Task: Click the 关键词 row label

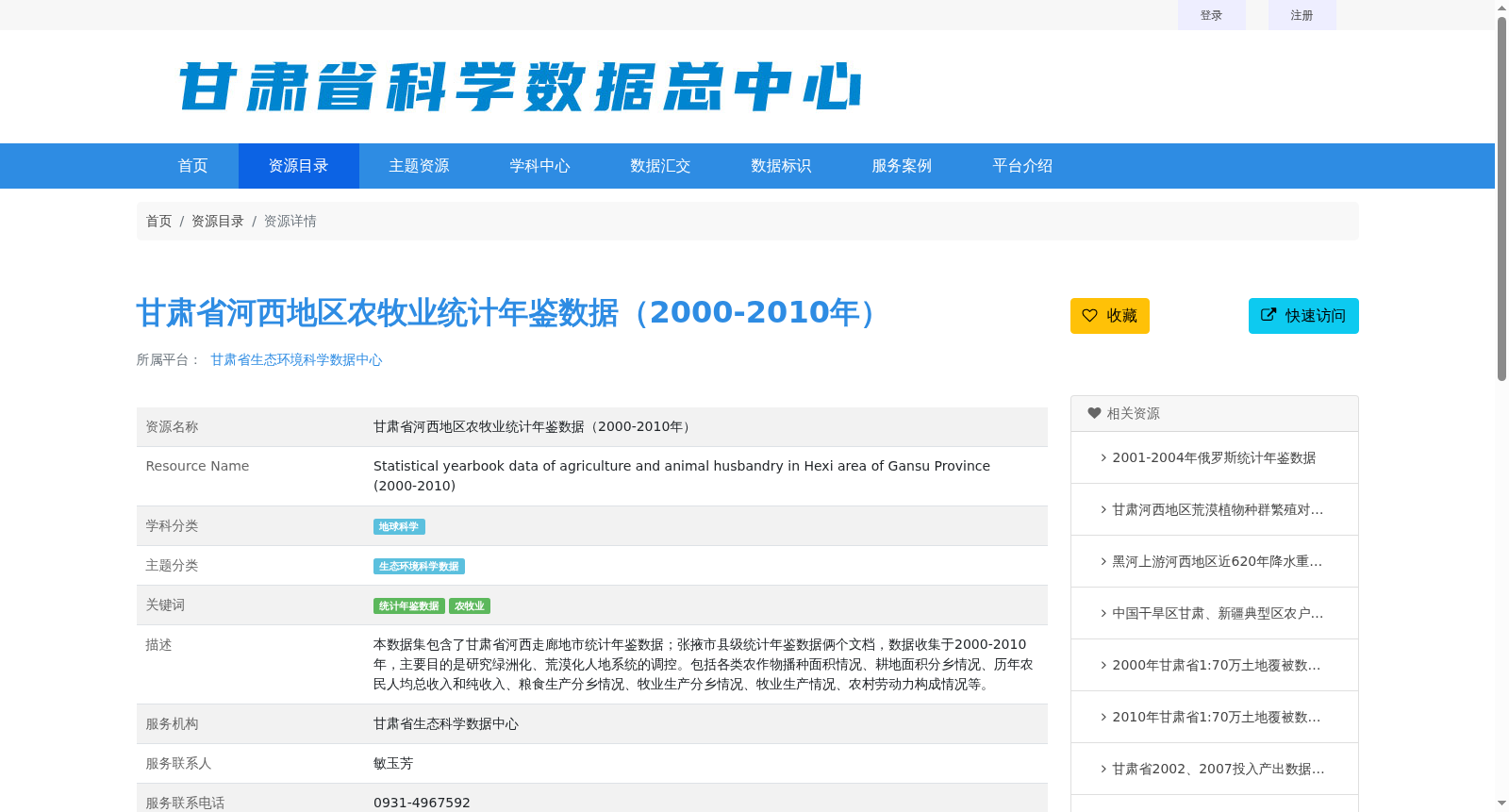Action: coord(165,605)
